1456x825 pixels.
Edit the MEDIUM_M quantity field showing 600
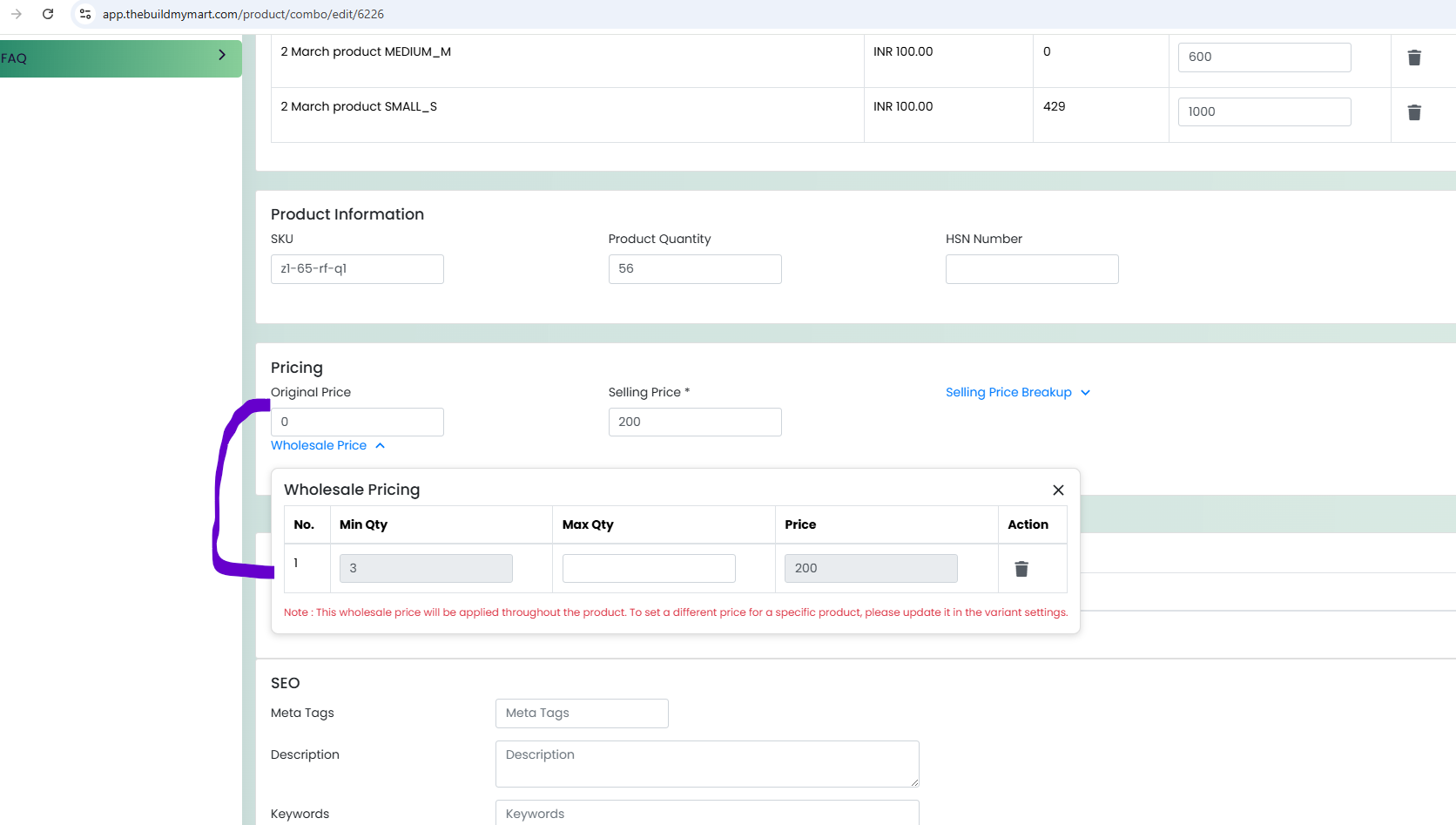point(1264,57)
